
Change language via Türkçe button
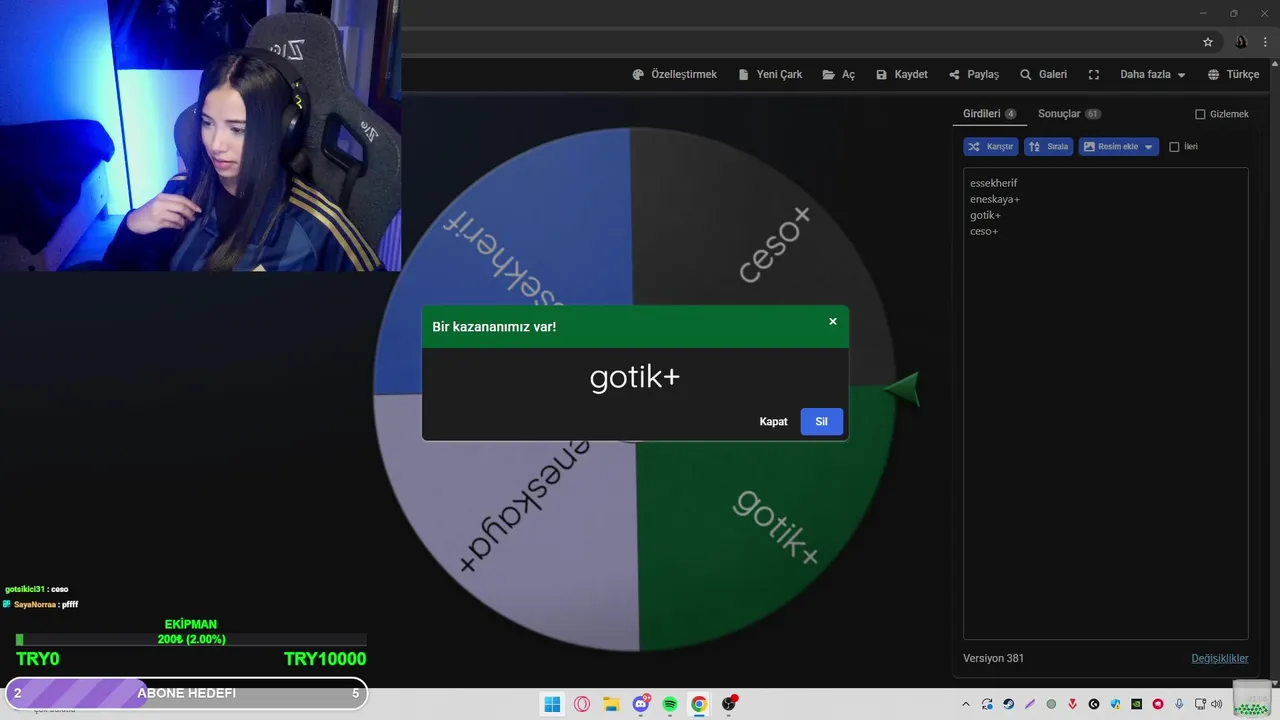(1233, 75)
